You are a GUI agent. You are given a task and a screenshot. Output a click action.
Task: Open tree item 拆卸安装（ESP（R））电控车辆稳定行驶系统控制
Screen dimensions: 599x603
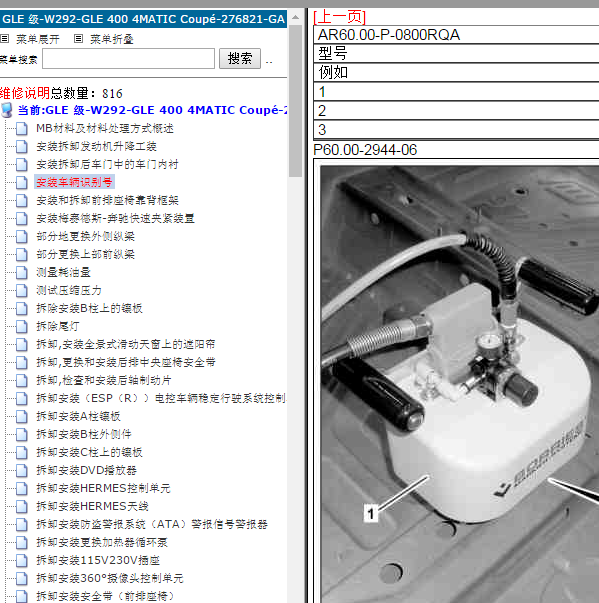click(161, 398)
